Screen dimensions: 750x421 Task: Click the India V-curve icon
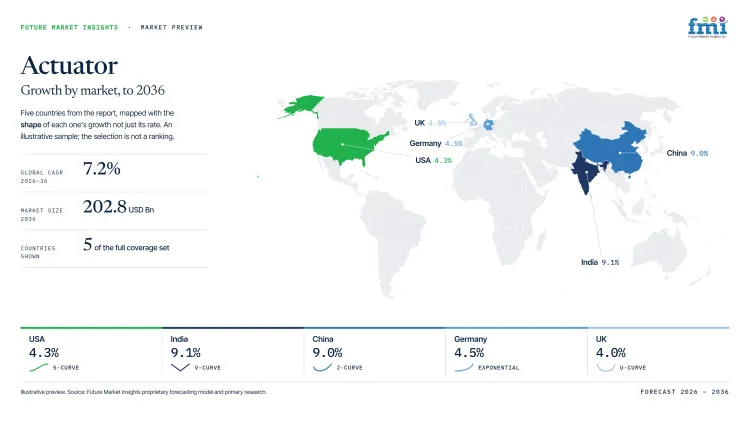point(180,367)
